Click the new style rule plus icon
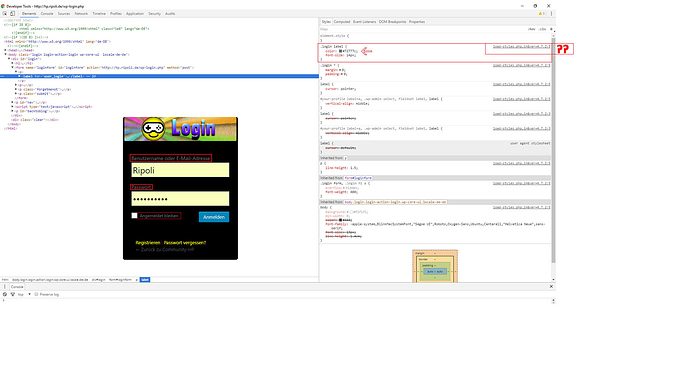This screenshot has width=690, height=373. tap(551, 29)
